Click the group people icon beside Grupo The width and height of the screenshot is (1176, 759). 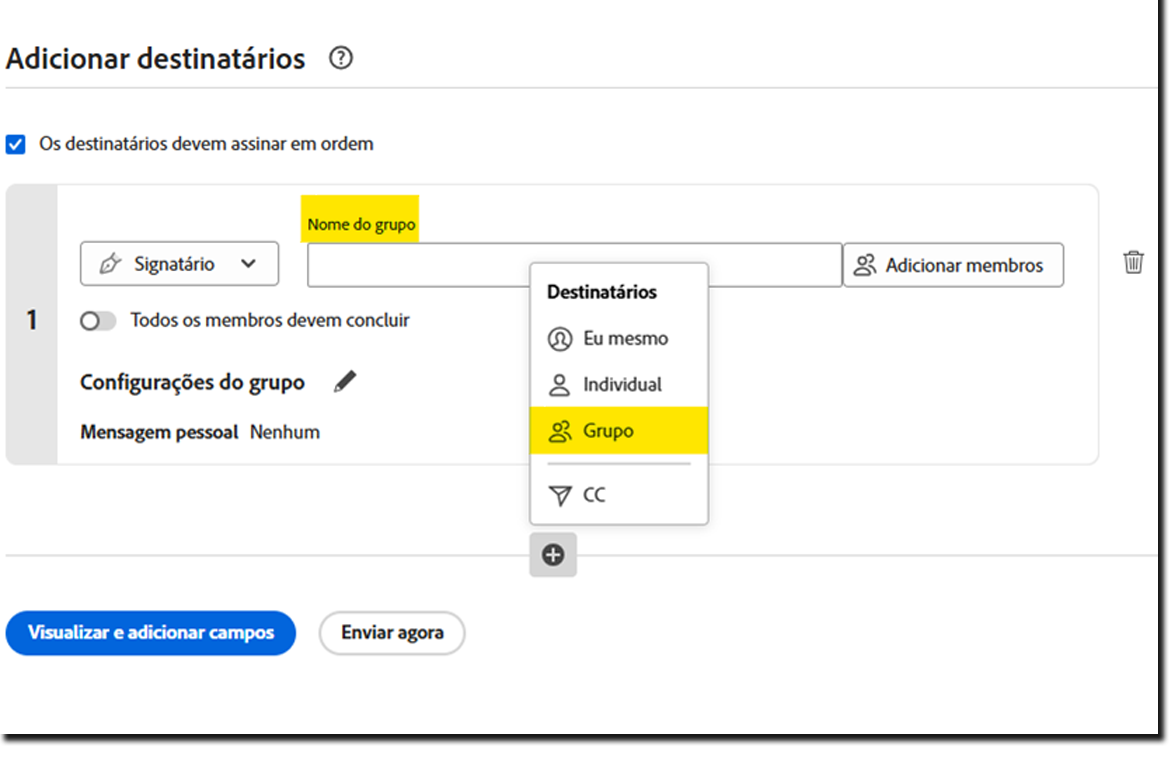click(x=561, y=431)
